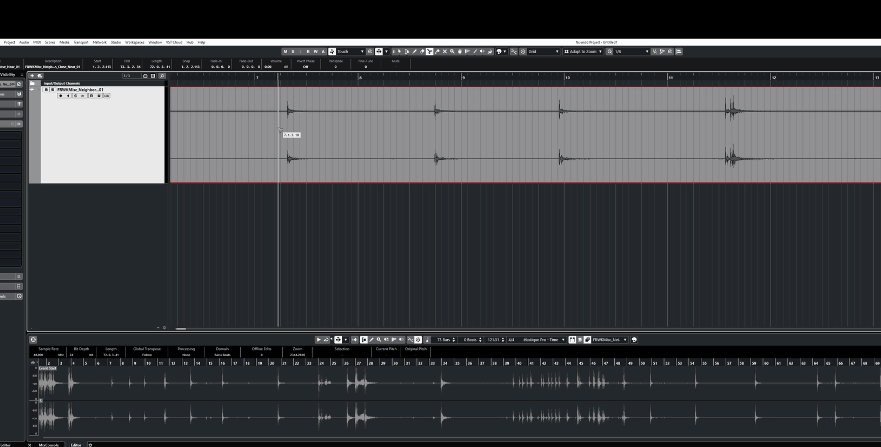Mute the FBWKMise_Neigh track
Image resolution: width=881 pixels, height=447 pixels.
(x=47, y=90)
